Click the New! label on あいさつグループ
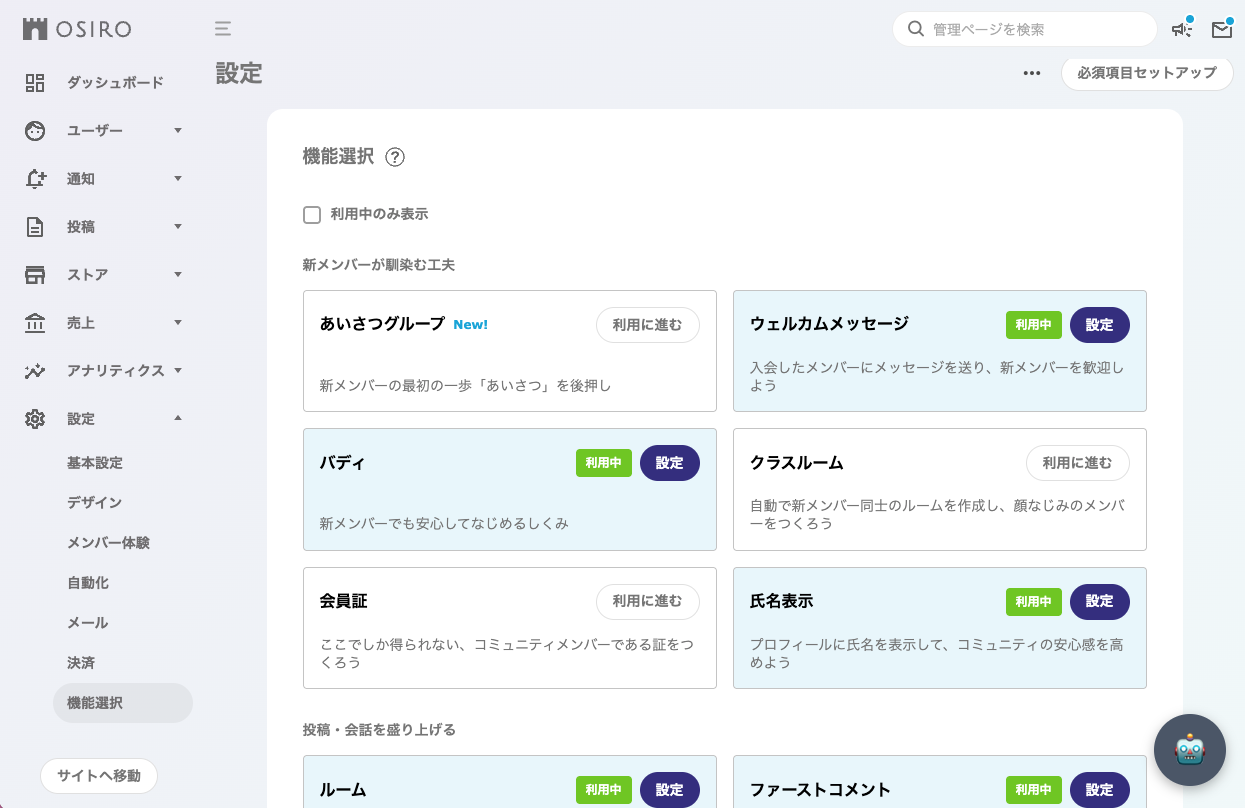 point(471,325)
